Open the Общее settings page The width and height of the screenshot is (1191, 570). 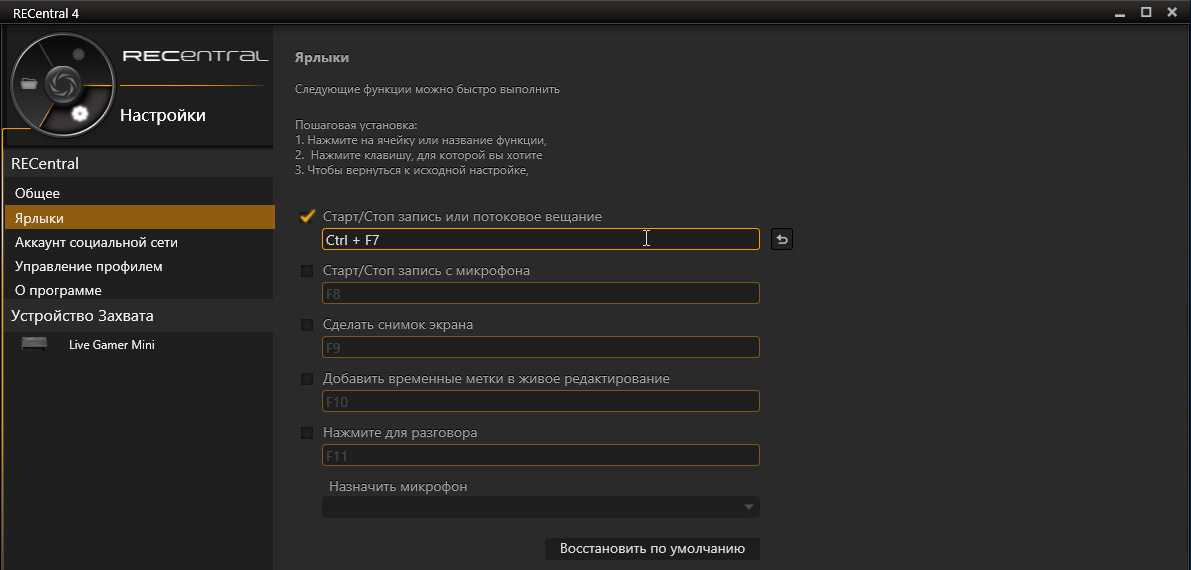coord(38,193)
